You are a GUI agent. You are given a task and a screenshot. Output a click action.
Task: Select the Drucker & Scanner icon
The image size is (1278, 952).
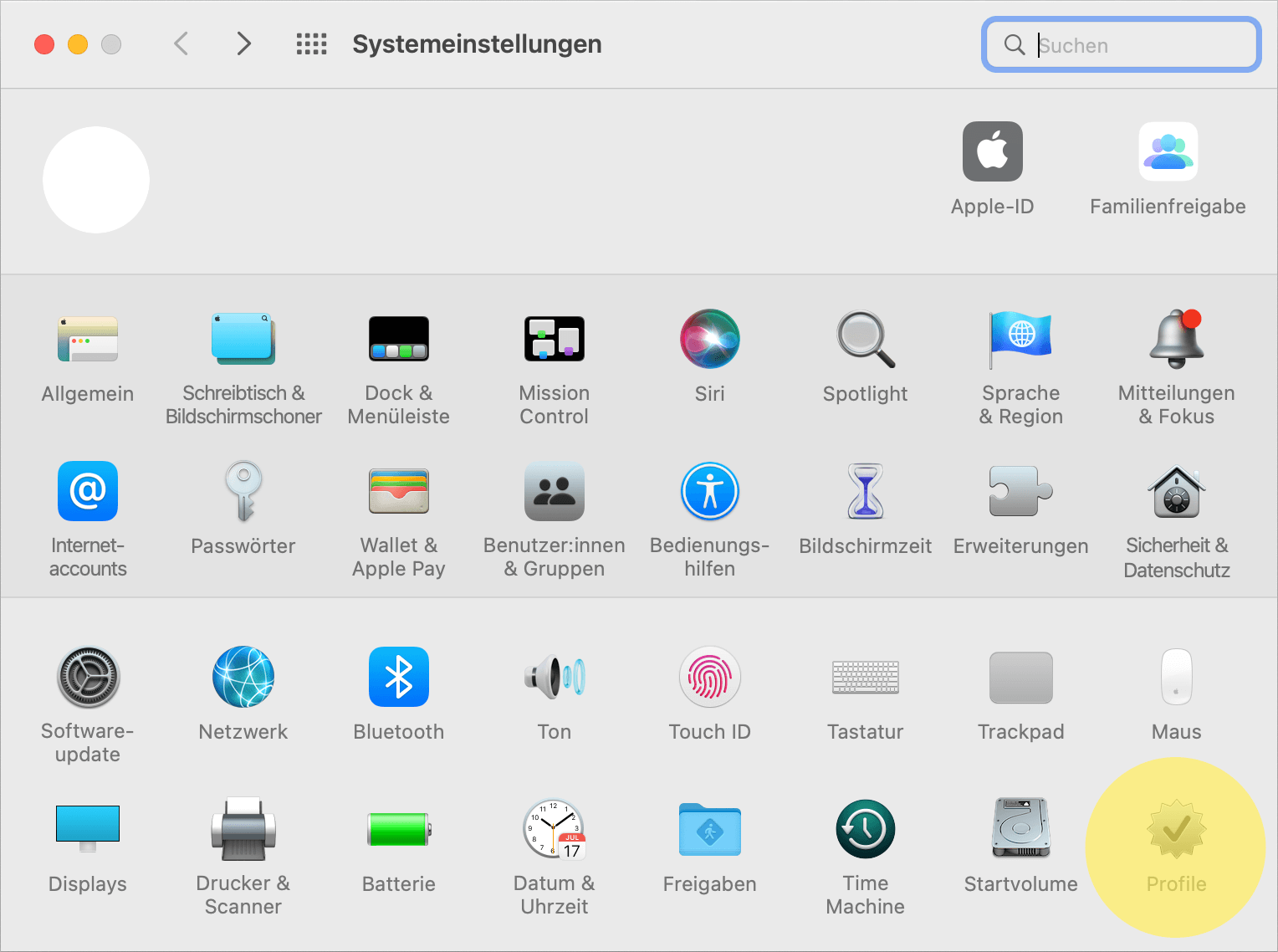(243, 829)
